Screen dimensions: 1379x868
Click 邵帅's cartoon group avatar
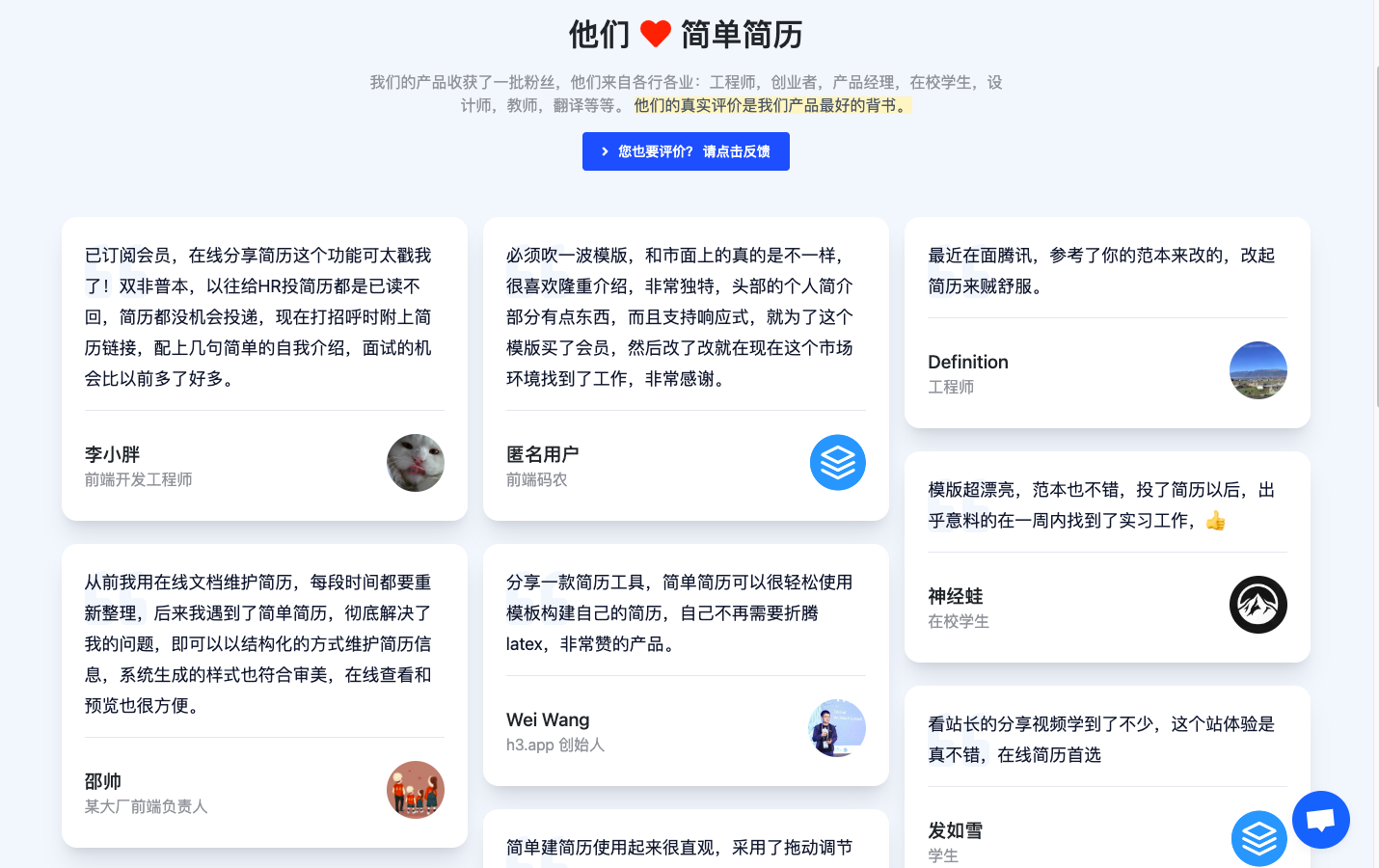pyautogui.click(x=416, y=790)
